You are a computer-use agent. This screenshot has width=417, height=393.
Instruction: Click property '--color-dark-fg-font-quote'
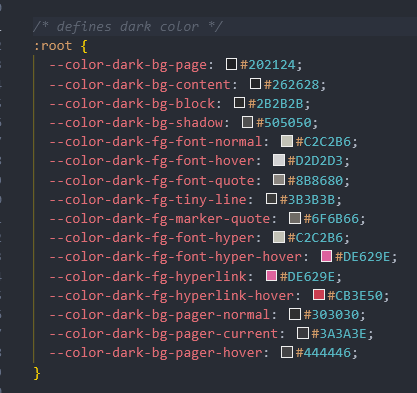coord(152,181)
